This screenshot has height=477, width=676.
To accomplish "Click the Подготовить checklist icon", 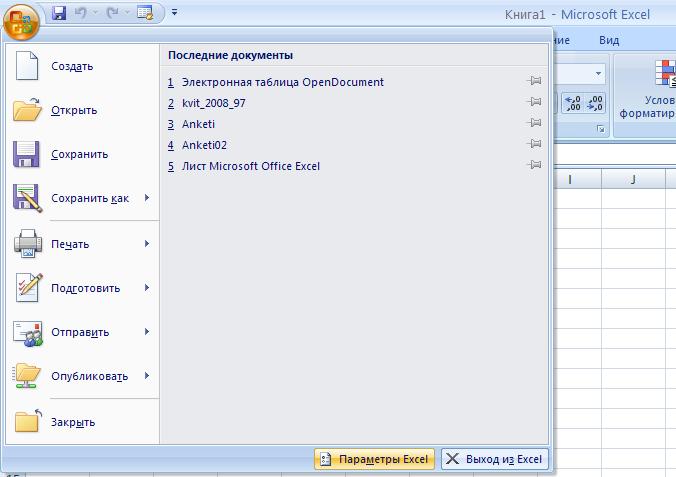I will (28, 287).
